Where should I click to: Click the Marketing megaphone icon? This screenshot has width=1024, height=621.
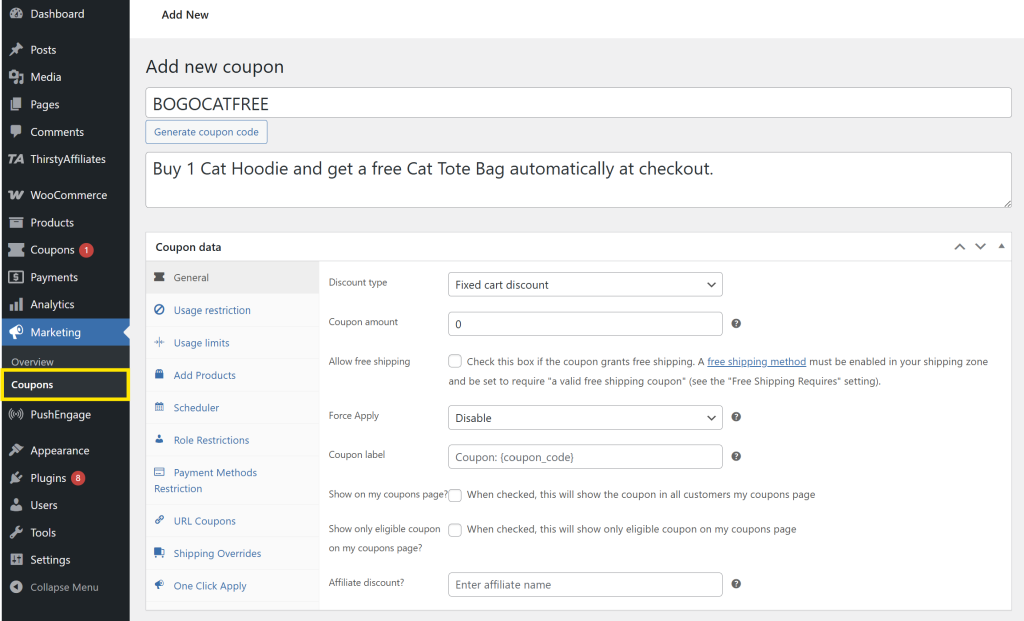(x=17, y=331)
